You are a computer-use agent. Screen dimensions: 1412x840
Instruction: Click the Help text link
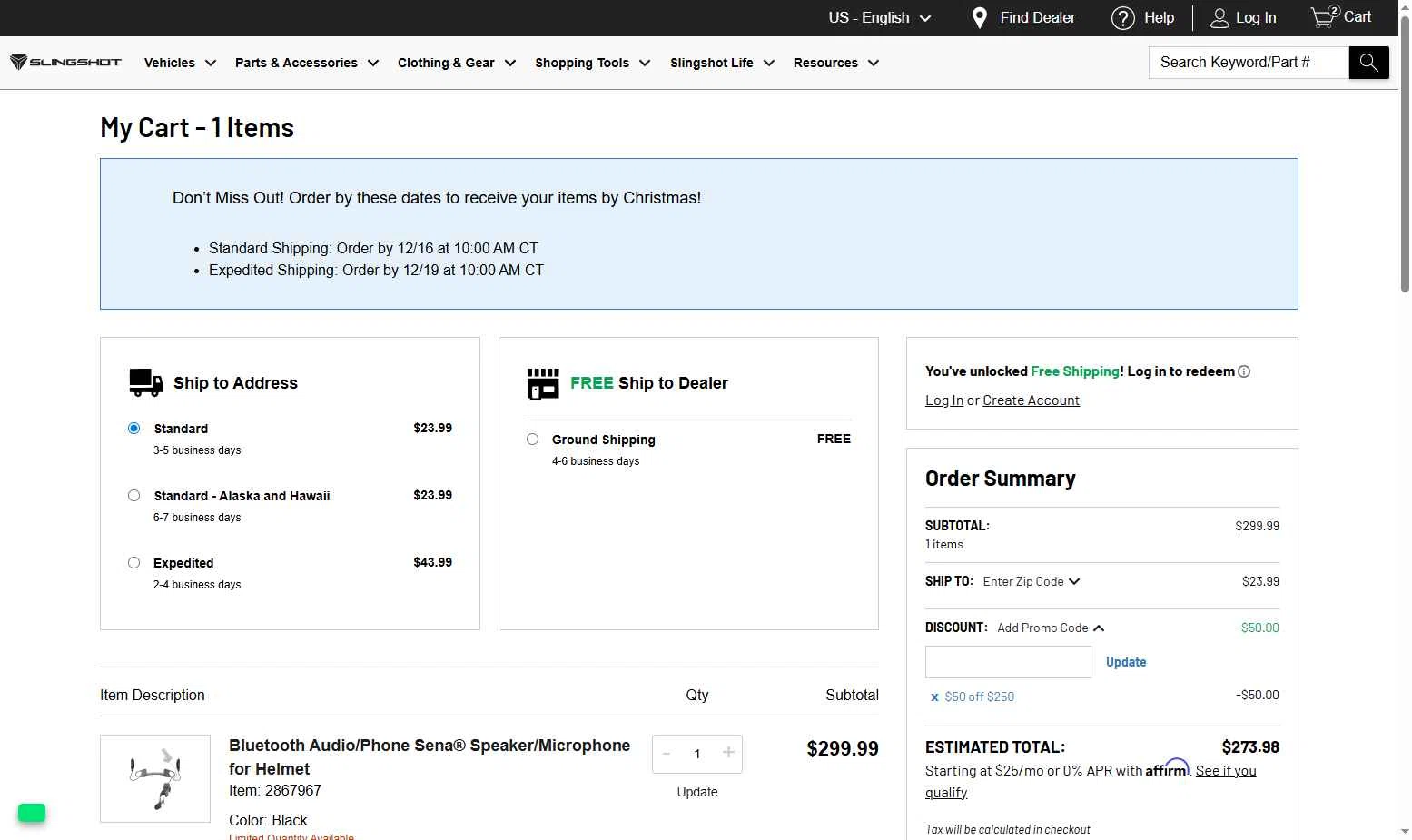(1159, 17)
